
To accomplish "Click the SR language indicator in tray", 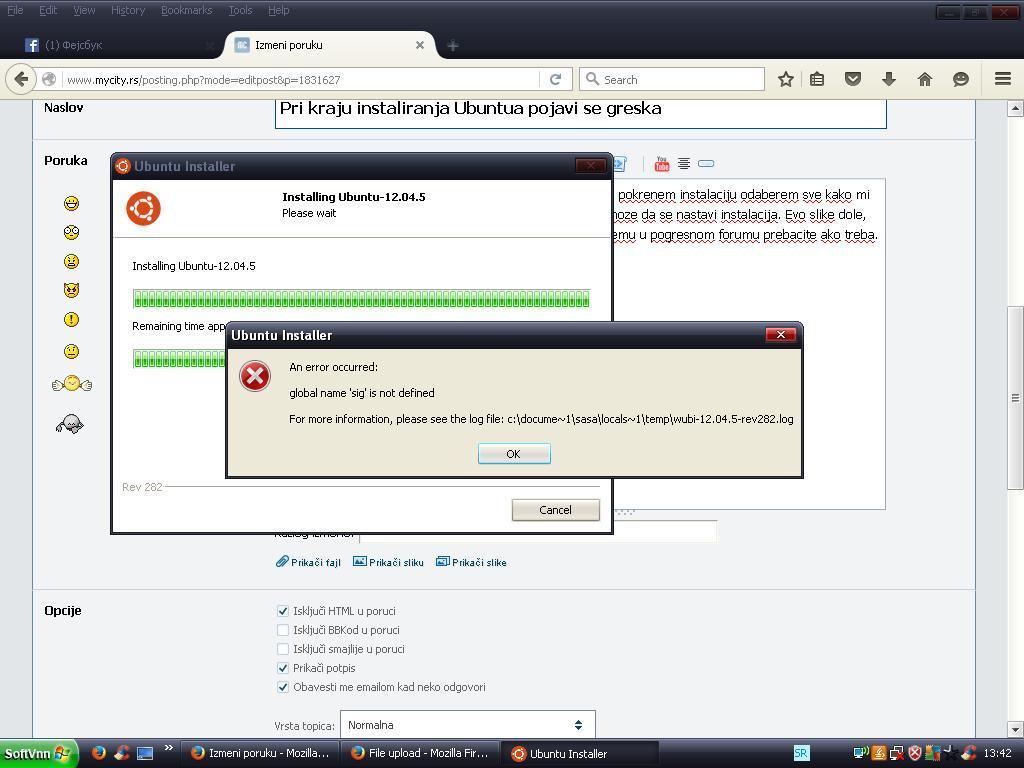I will [x=801, y=753].
